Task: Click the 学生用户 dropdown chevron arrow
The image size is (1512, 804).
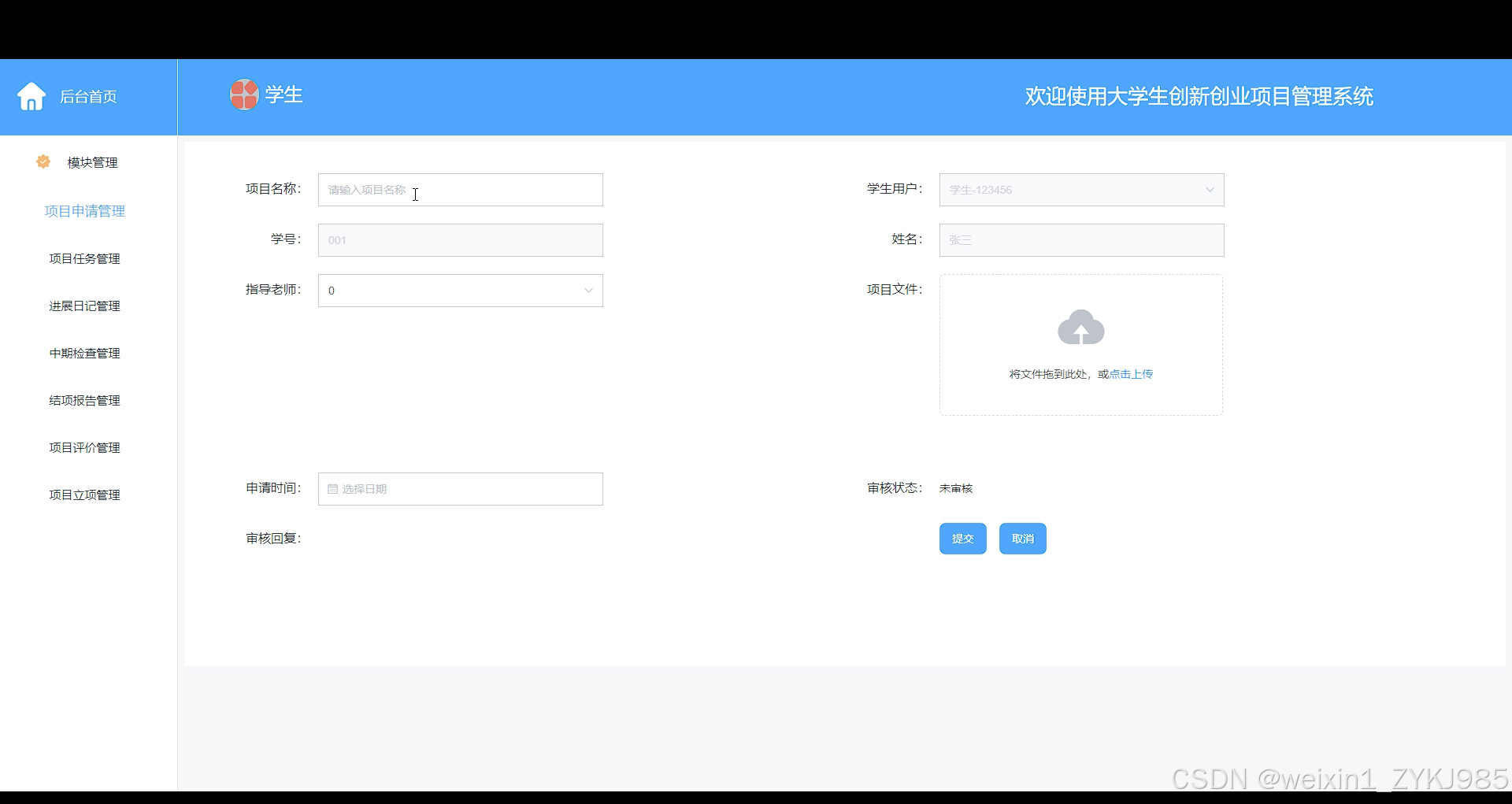Action: click(1210, 190)
